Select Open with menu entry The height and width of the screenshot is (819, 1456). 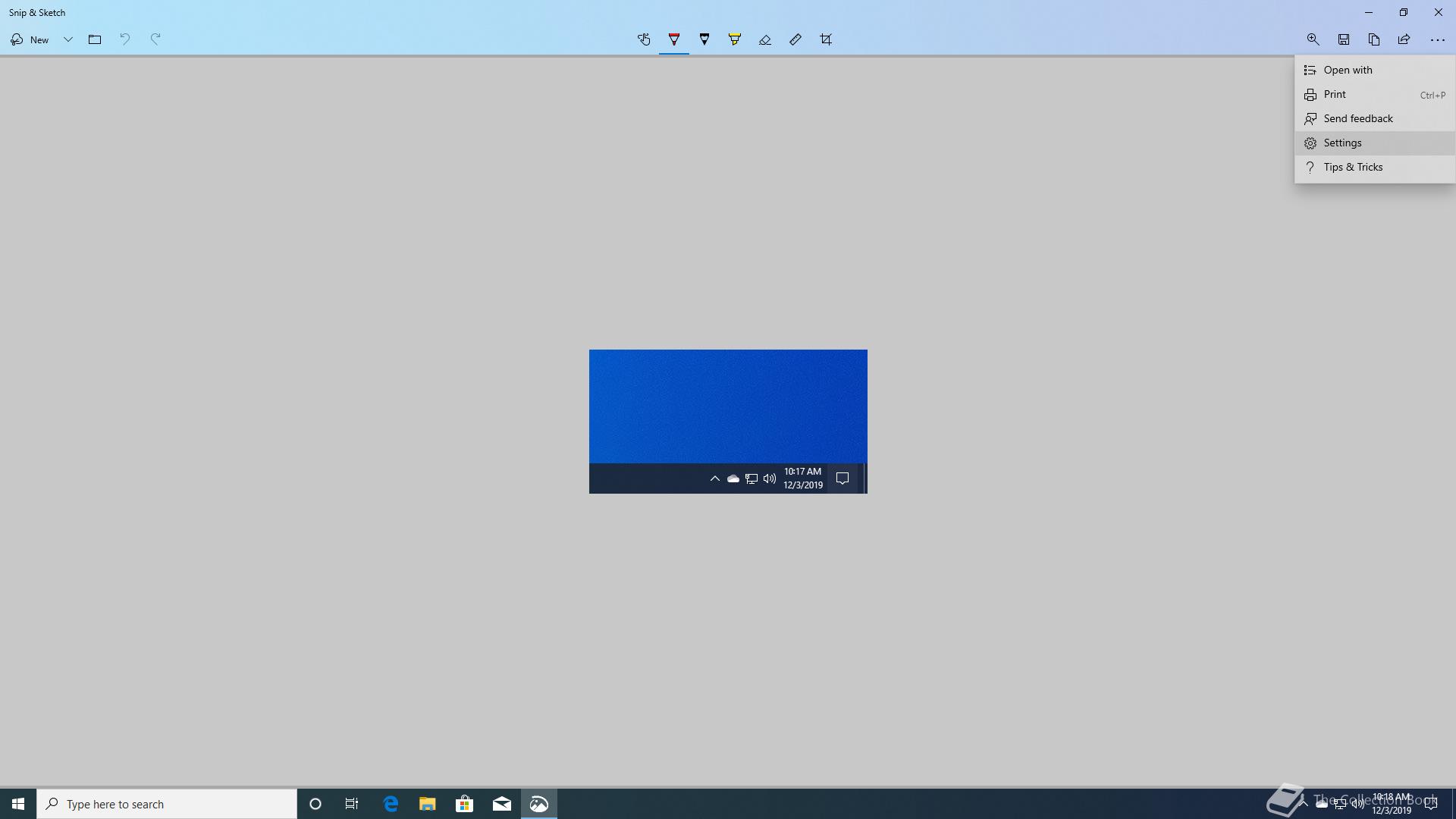tap(1348, 70)
